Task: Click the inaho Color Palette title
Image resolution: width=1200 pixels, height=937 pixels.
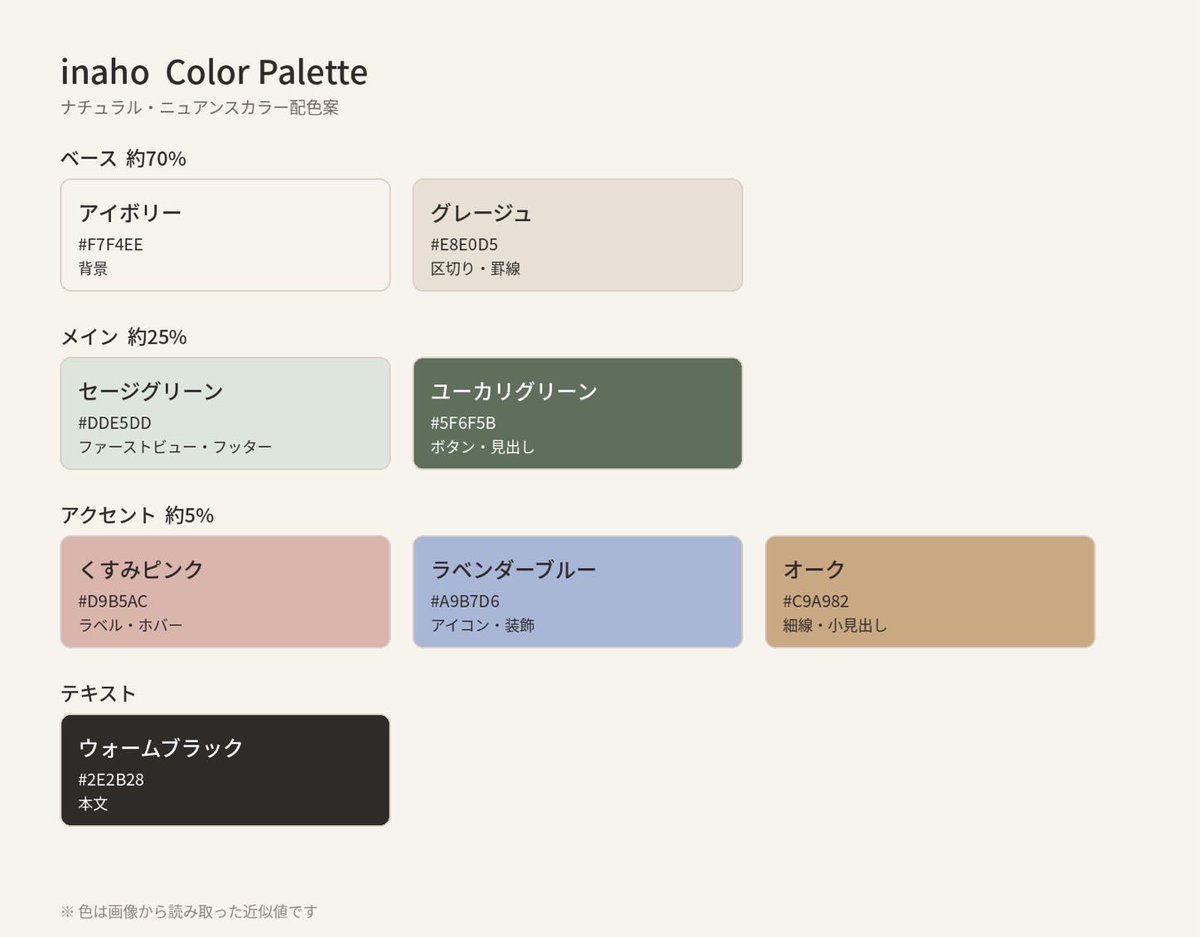Action: click(x=214, y=72)
